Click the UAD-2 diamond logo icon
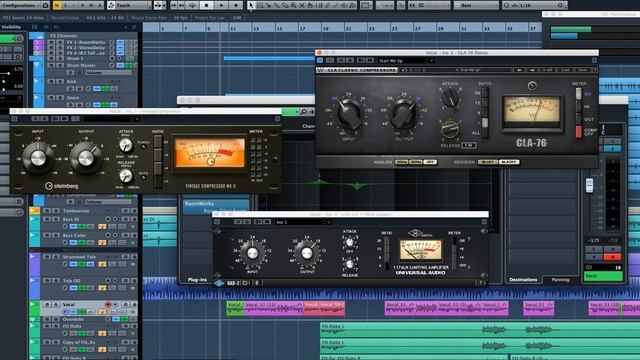 (219, 283)
